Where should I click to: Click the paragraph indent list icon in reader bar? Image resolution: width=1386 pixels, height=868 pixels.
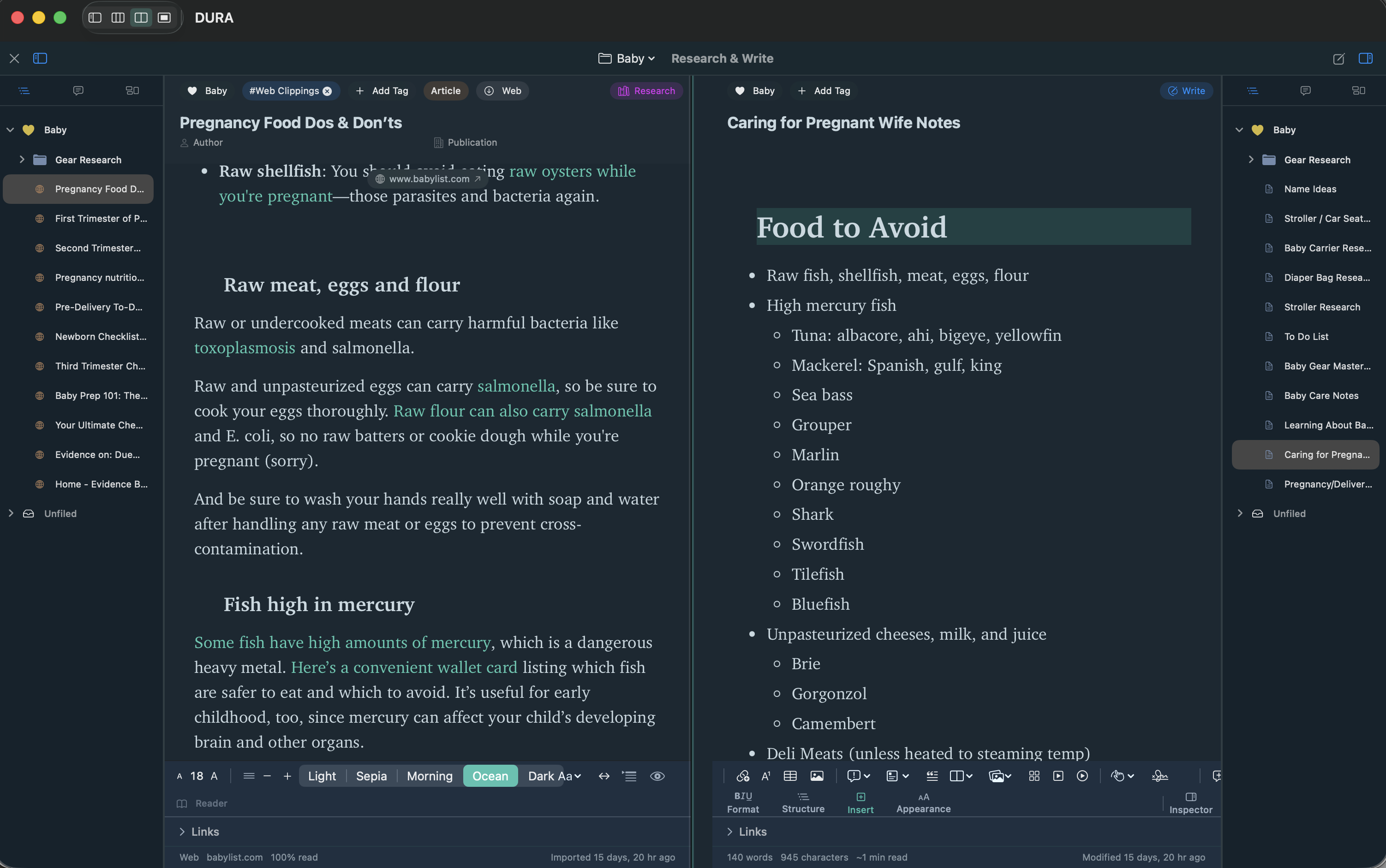coord(629,776)
